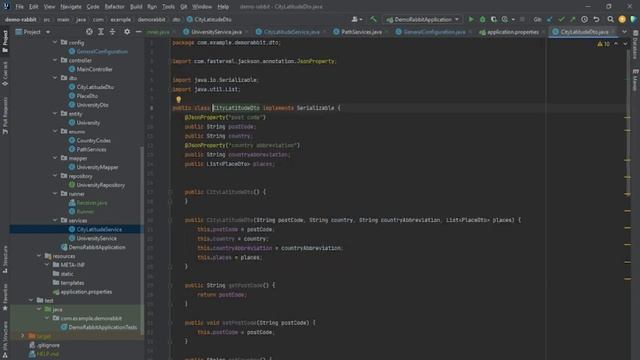This screenshot has width=640, height=360.
Task: Open Search Everywhere magnifier icon
Action: point(610,19)
